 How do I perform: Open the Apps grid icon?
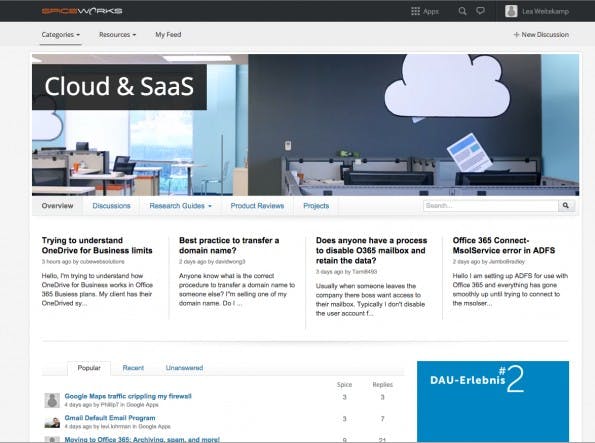click(415, 11)
